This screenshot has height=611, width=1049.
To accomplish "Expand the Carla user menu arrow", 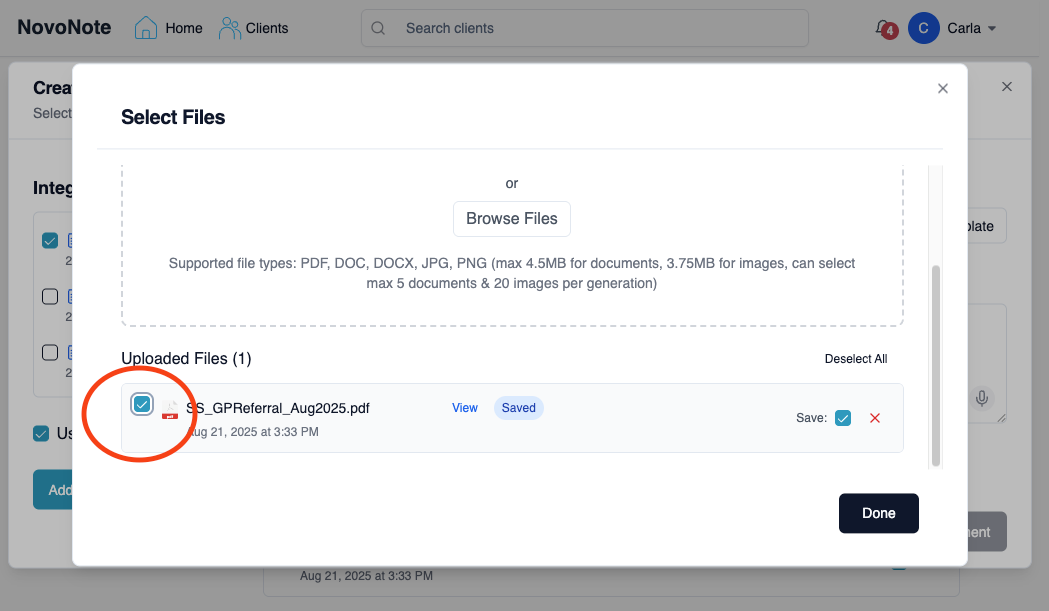I will (x=992, y=29).
